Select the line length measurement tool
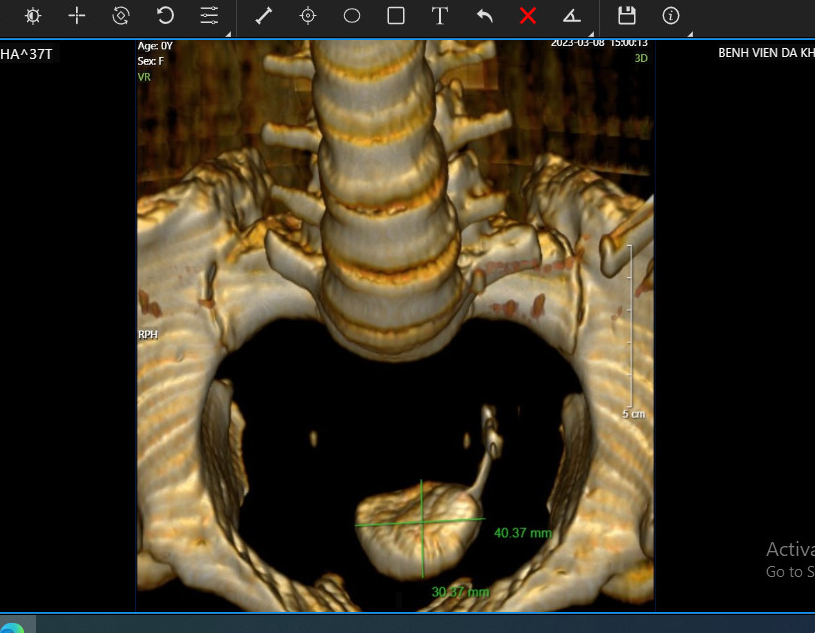 264,16
